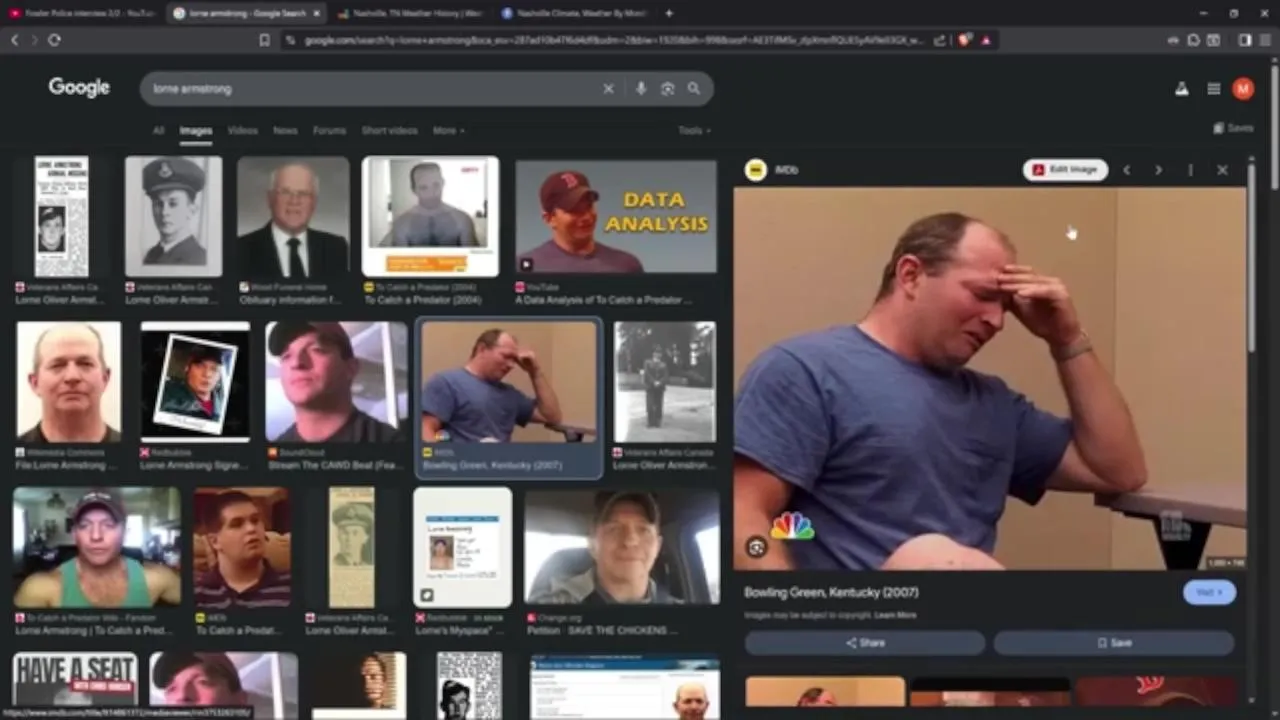This screenshot has height=720, width=1280.
Task: Open the IMDb source in the preview panel
Action: pyautogui.click(x=772, y=170)
